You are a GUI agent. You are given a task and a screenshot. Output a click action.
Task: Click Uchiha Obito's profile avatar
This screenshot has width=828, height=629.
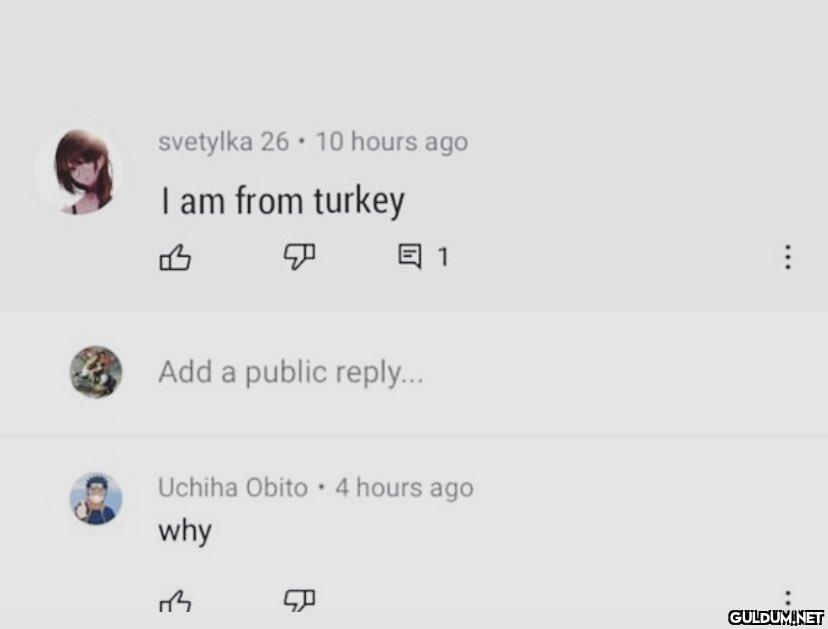pos(96,498)
